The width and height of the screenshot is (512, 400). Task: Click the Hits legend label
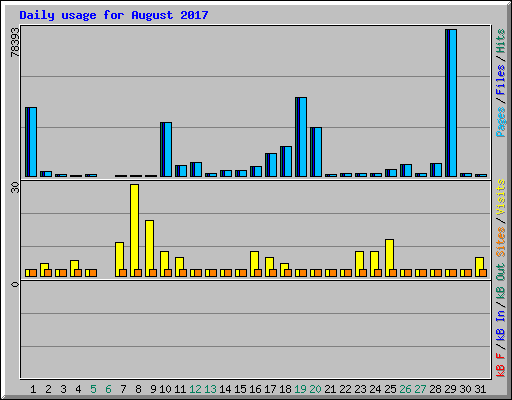[501, 41]
